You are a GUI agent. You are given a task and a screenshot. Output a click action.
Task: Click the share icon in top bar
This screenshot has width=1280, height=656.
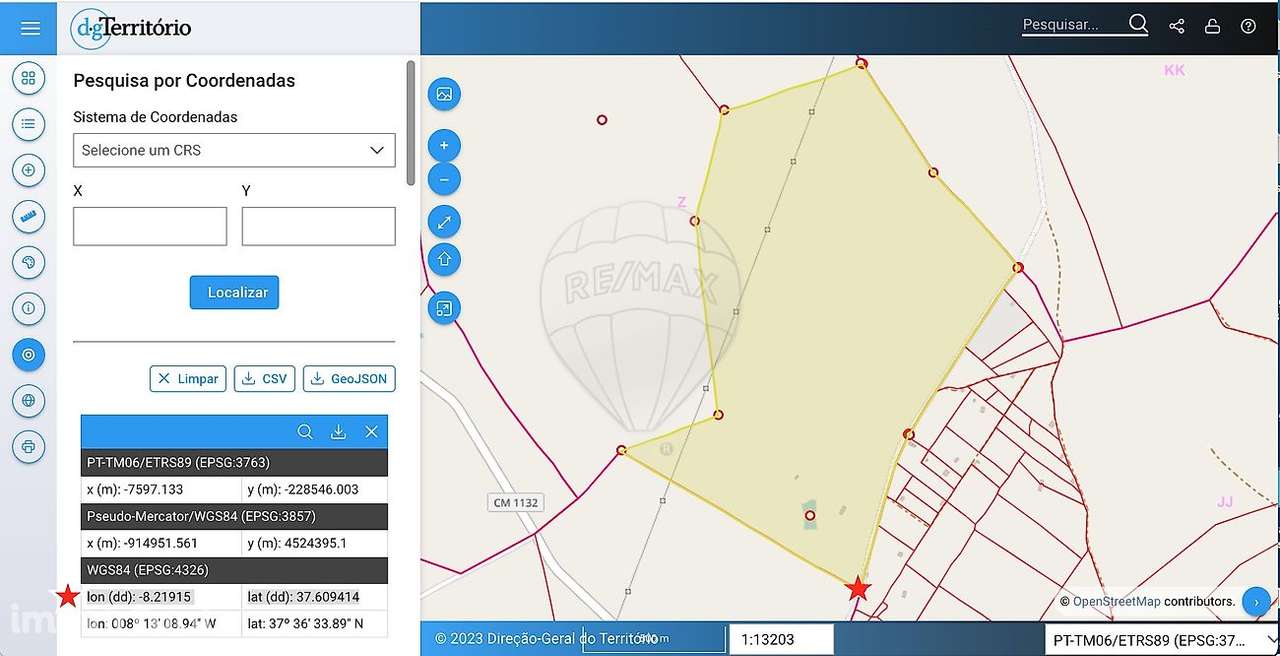pos(1177,26)
